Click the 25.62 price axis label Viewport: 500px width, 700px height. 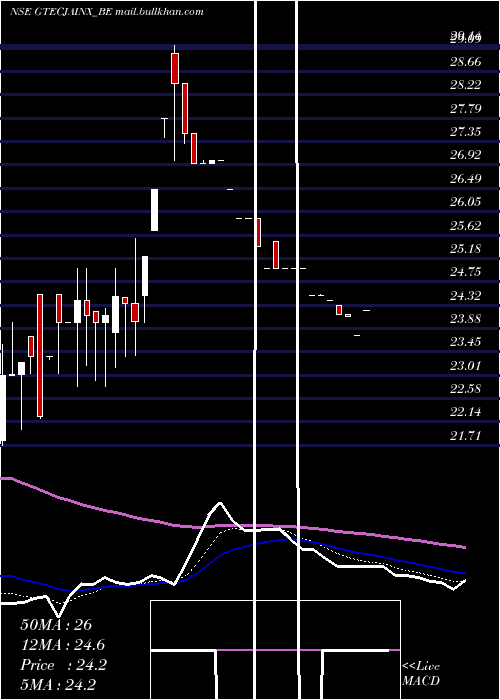(466, 225)
